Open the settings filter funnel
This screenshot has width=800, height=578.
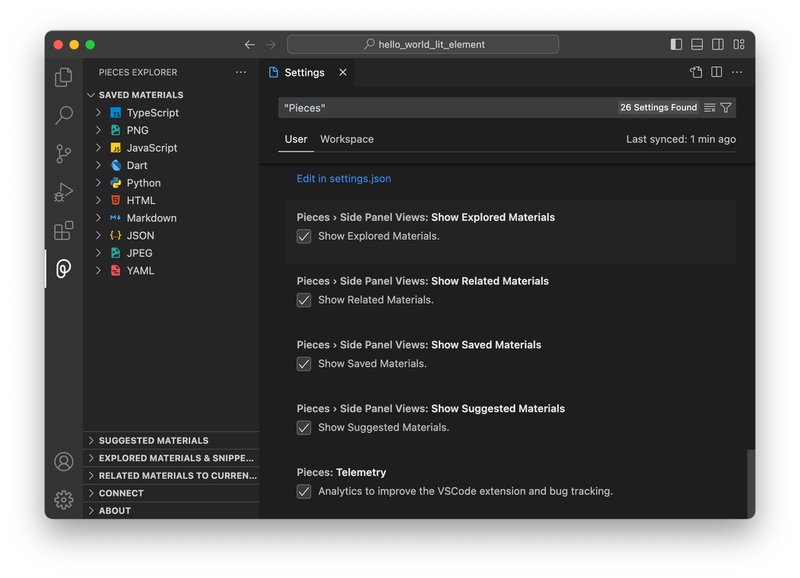tap(728, 108)
